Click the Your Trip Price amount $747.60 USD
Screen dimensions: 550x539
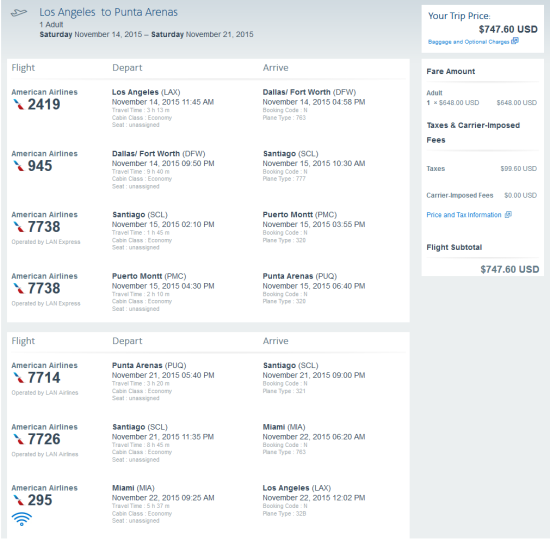(x=508, y=29)
